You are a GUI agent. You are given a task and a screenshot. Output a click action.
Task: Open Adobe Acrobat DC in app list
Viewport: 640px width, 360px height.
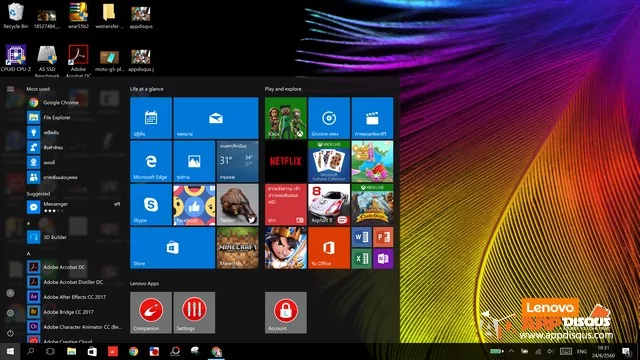[75, 267]
